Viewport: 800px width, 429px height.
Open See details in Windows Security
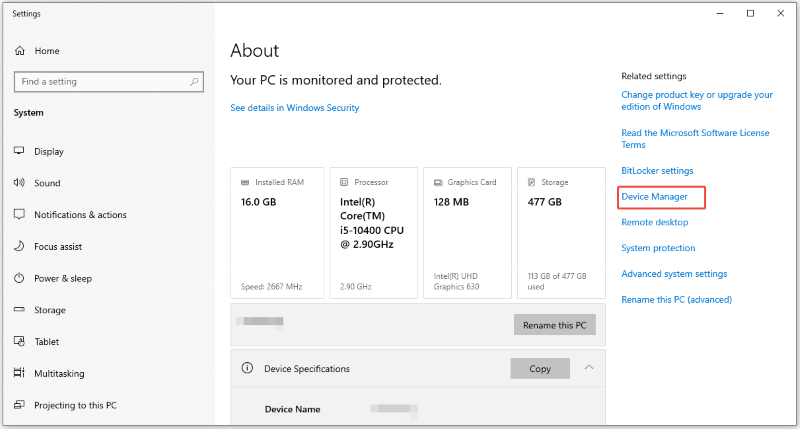pos(294,108)
